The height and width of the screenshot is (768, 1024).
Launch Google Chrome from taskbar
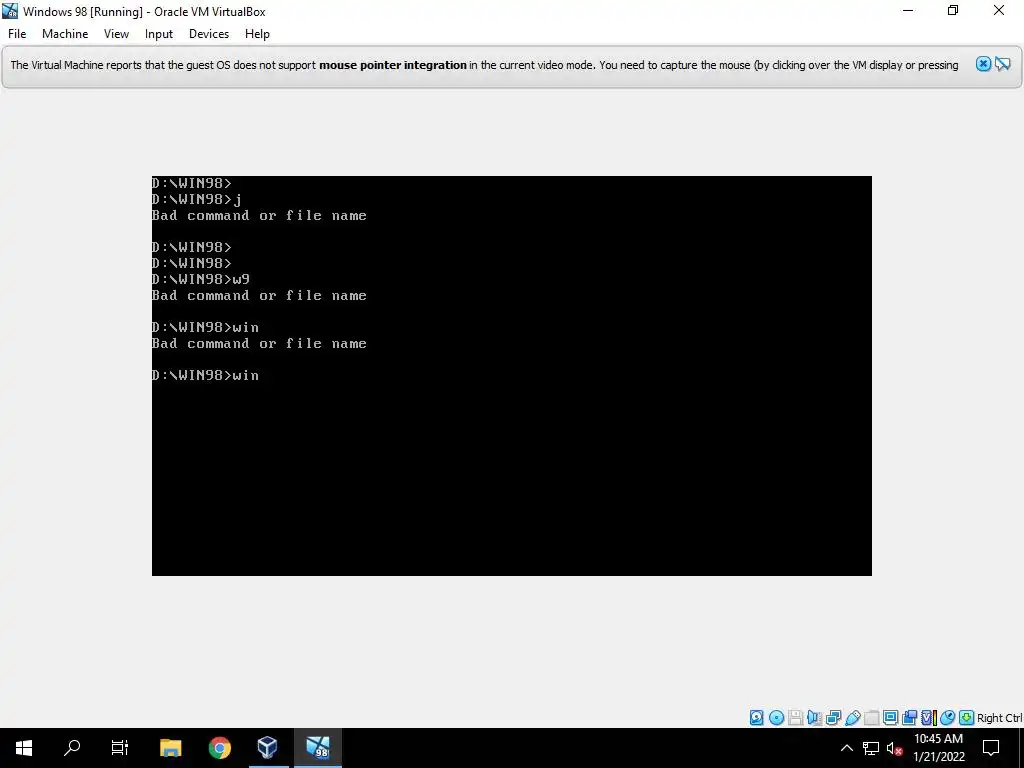[219, 748]
